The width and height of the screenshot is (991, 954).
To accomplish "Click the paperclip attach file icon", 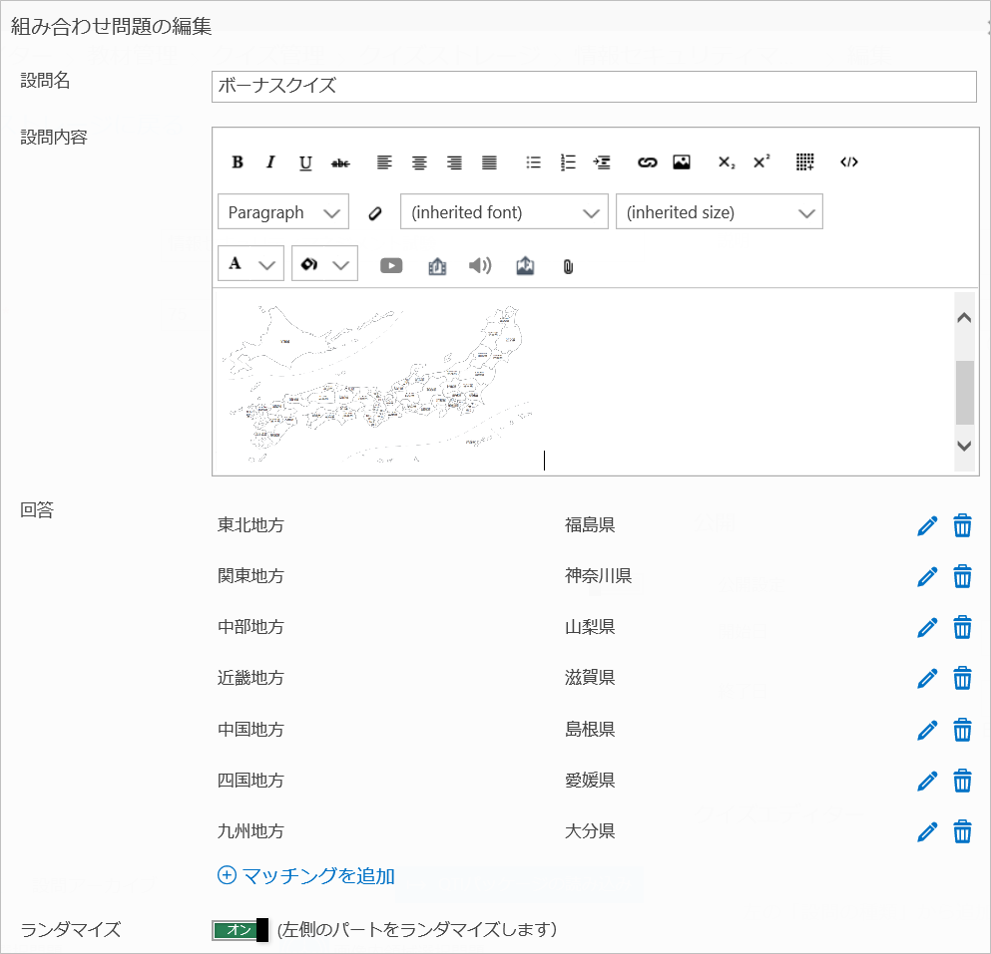I will (x=568, y=266).
